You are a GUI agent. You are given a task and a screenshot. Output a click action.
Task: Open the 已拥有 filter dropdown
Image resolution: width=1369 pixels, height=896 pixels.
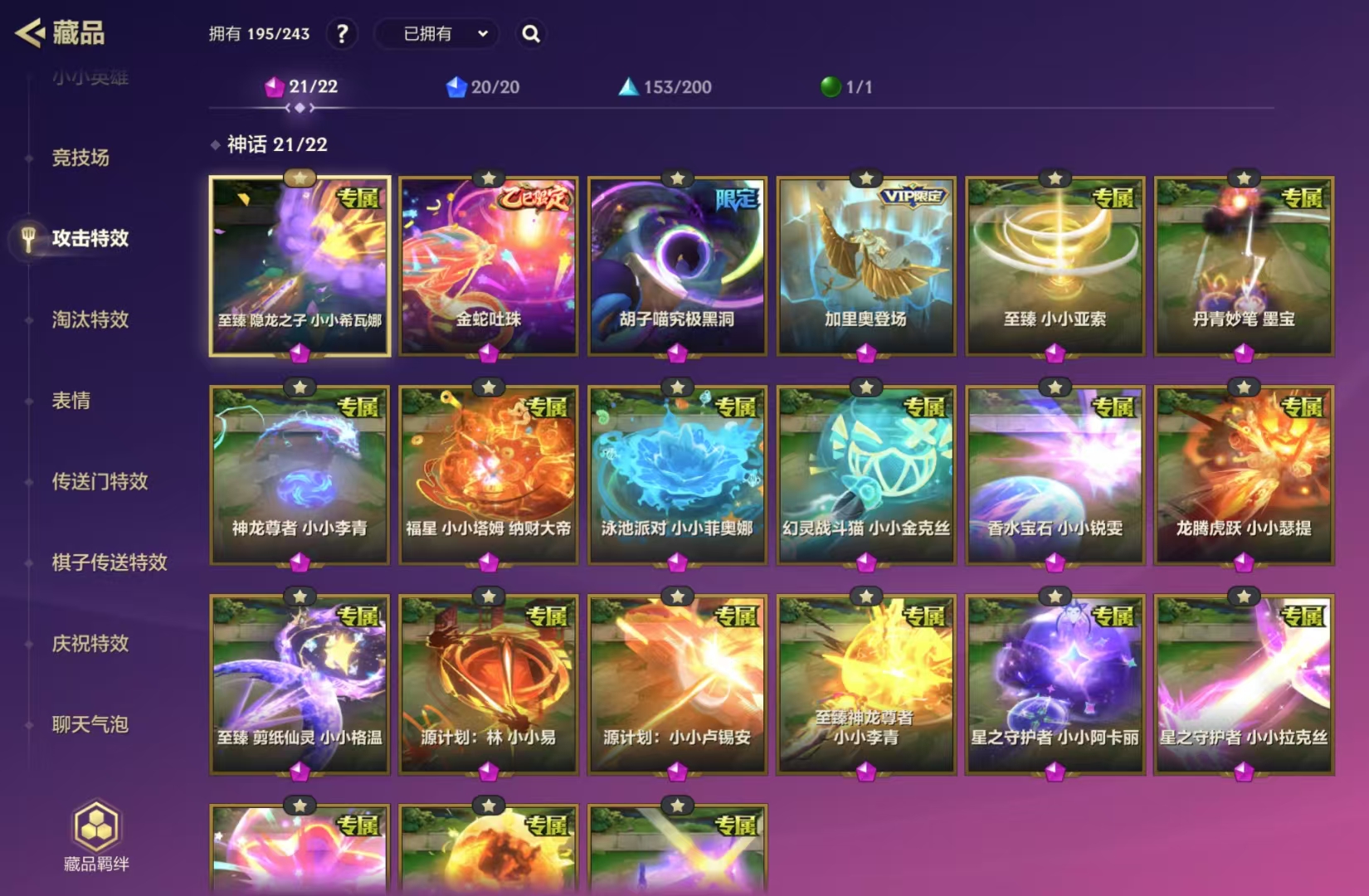point(437,34)
